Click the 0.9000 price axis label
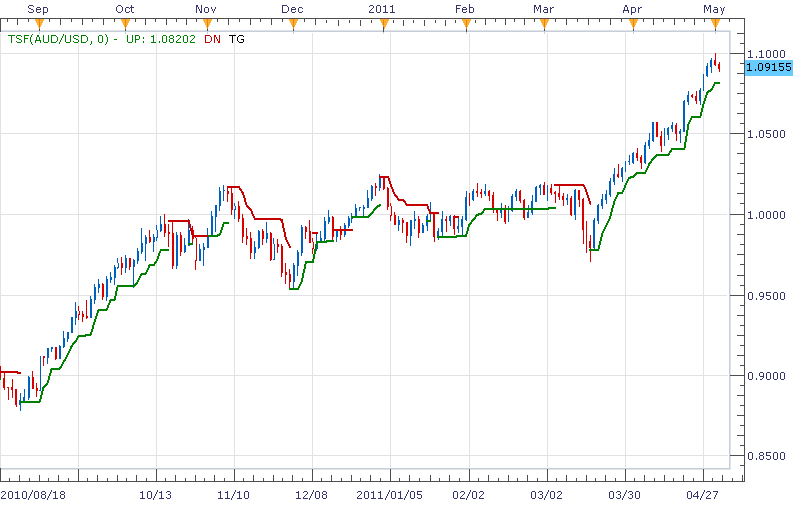The width and height of the screenshot is (801, 506). click(766, 376)
